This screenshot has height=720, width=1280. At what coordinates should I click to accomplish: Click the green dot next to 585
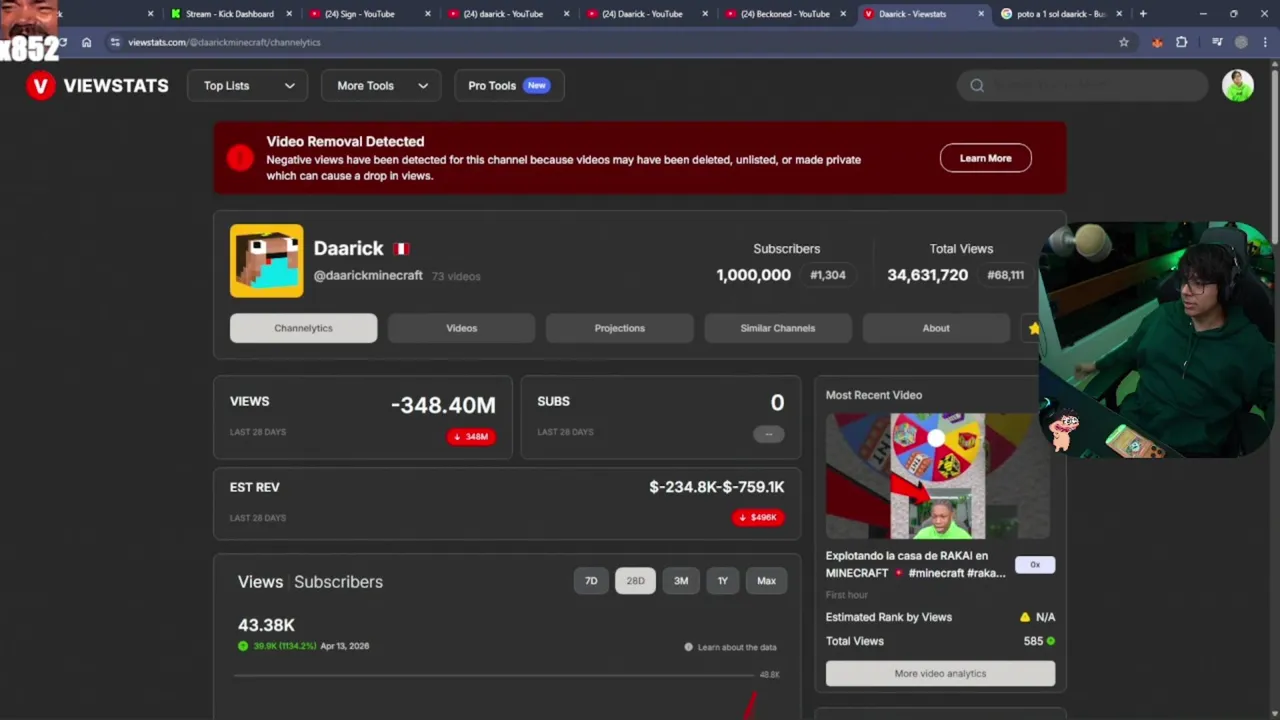(x=1050, y=641)
